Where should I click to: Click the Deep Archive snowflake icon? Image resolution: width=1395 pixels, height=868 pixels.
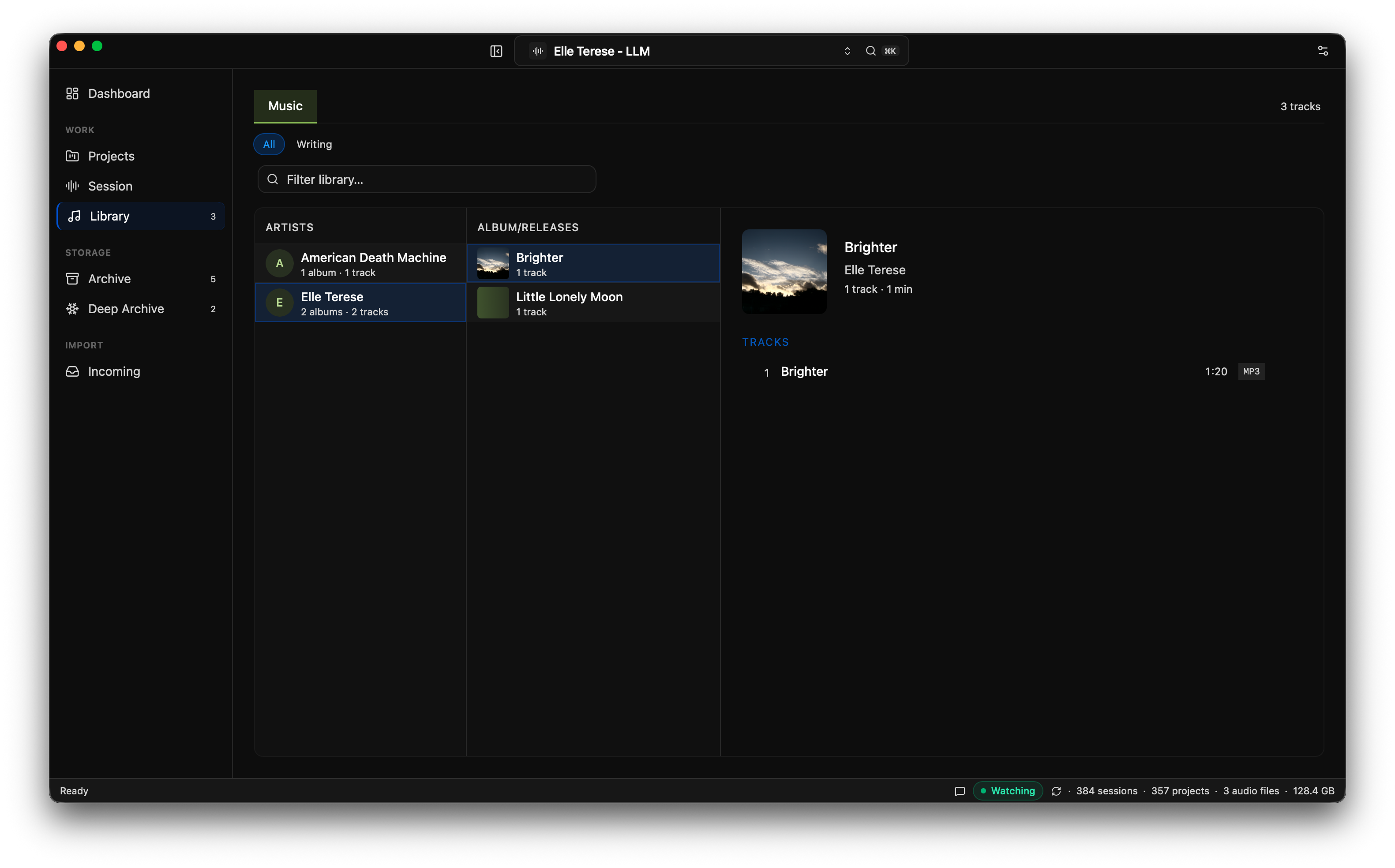(72, 309)
